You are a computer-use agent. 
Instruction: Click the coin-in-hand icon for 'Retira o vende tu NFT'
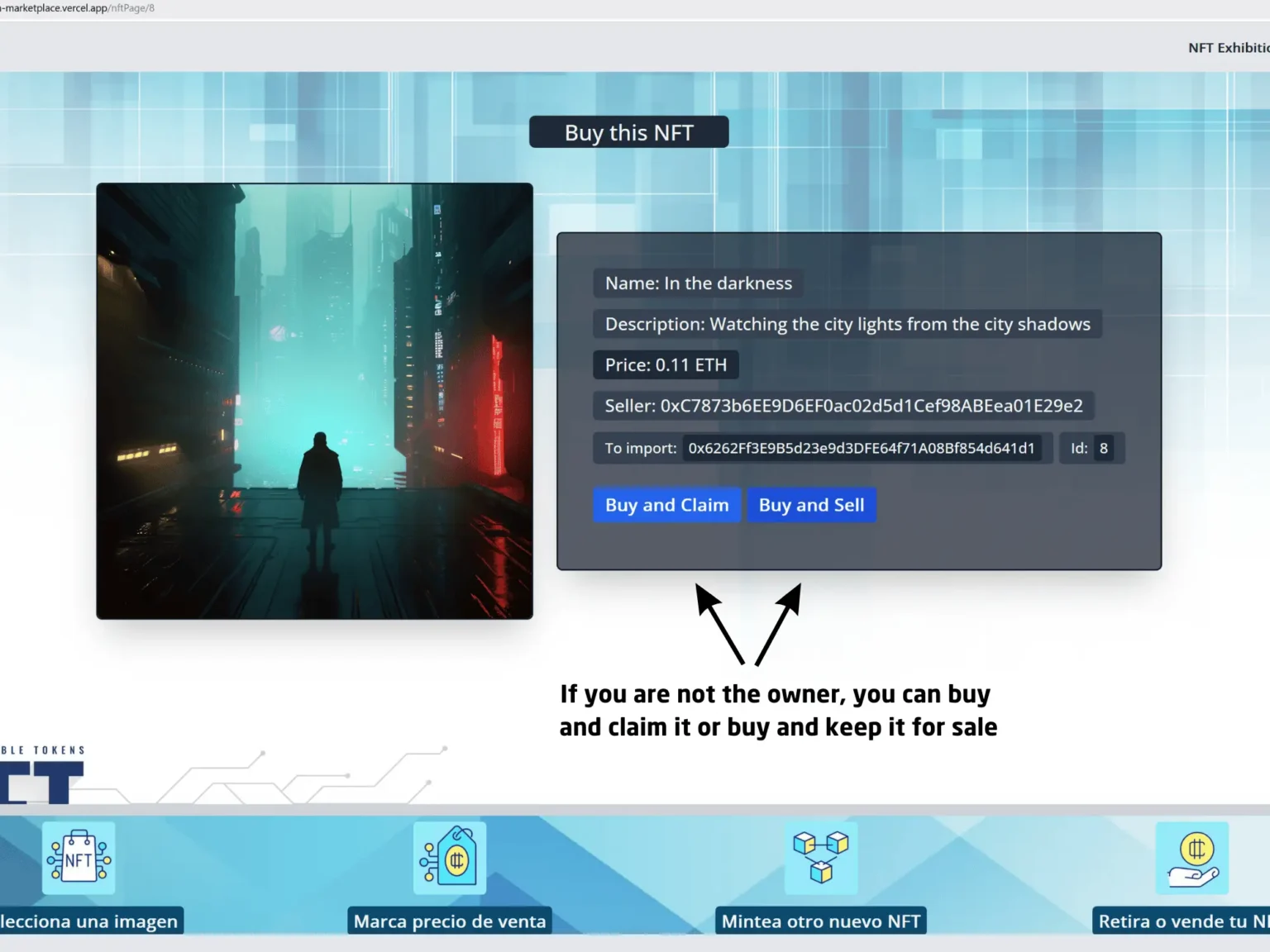(x=1191, y=859)
